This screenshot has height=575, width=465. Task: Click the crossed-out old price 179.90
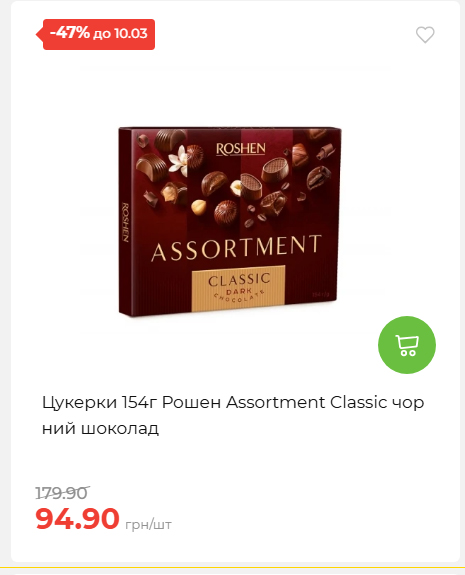pyautogui.click(x=62, y=493)
